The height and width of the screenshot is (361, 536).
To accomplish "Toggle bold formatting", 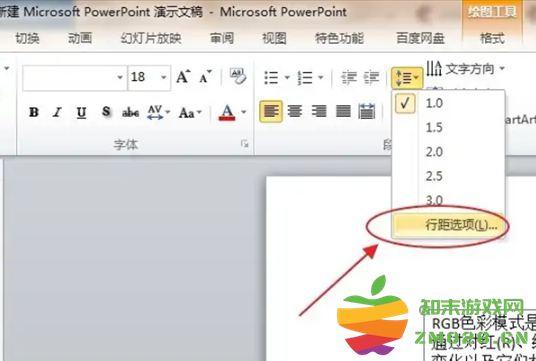I will [34, 112].
